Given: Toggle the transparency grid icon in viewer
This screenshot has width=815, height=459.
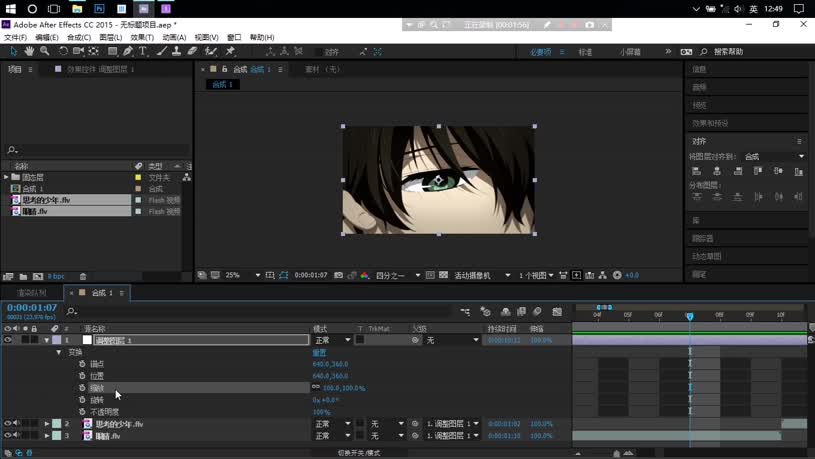Looking at the screenshot, I should (x=443, y=275).
